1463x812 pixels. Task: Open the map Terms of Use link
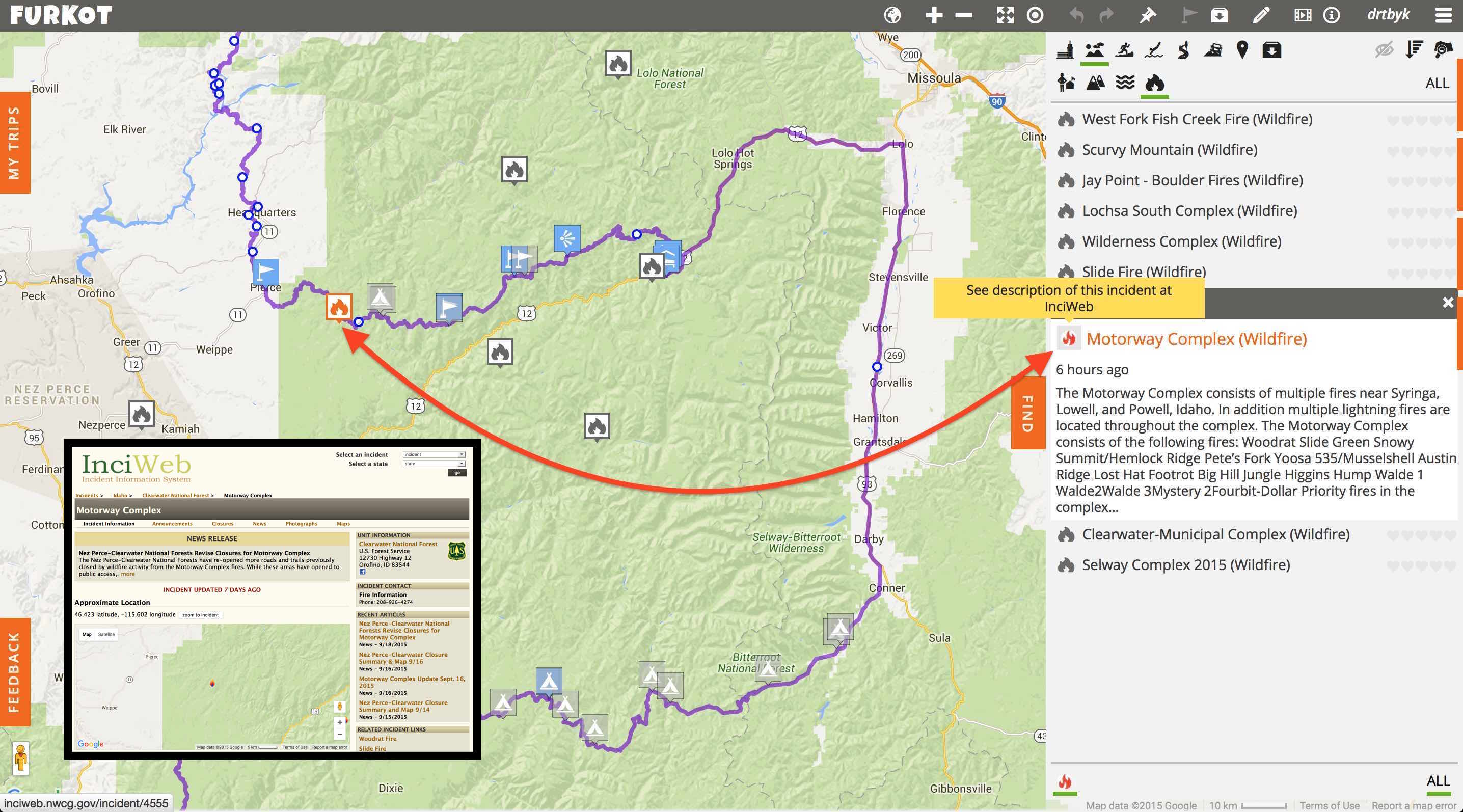1330,805
